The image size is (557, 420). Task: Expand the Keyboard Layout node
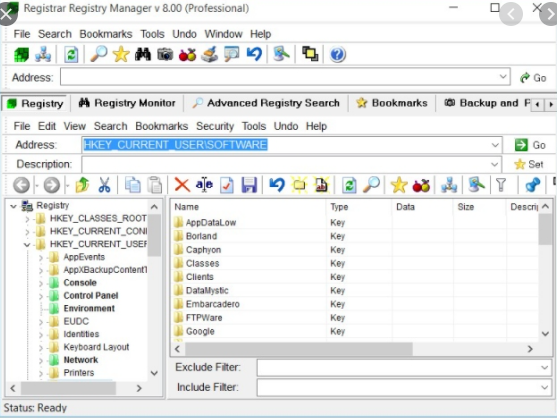(41, 348)
